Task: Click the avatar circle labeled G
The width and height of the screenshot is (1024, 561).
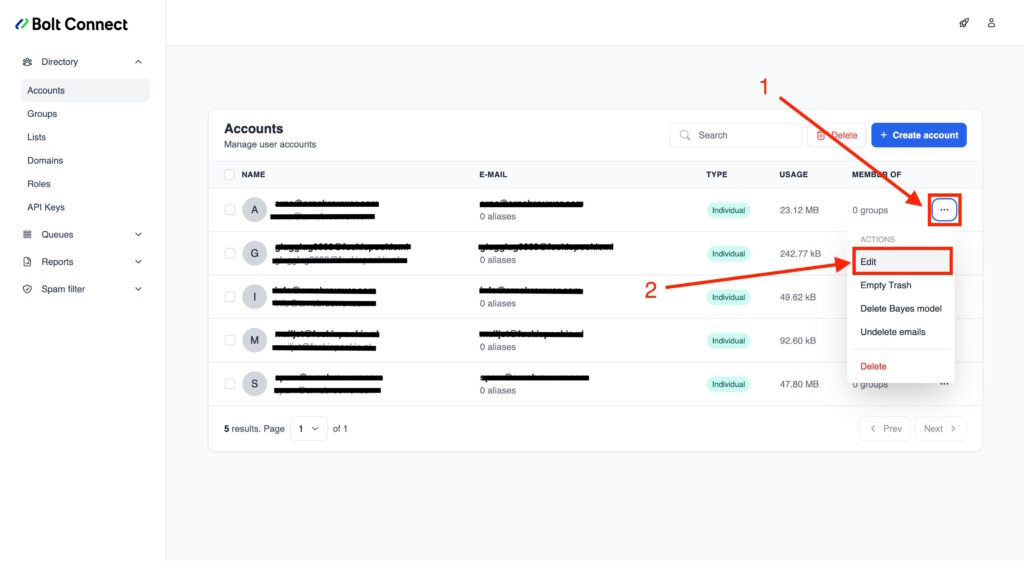Action: 254,253
